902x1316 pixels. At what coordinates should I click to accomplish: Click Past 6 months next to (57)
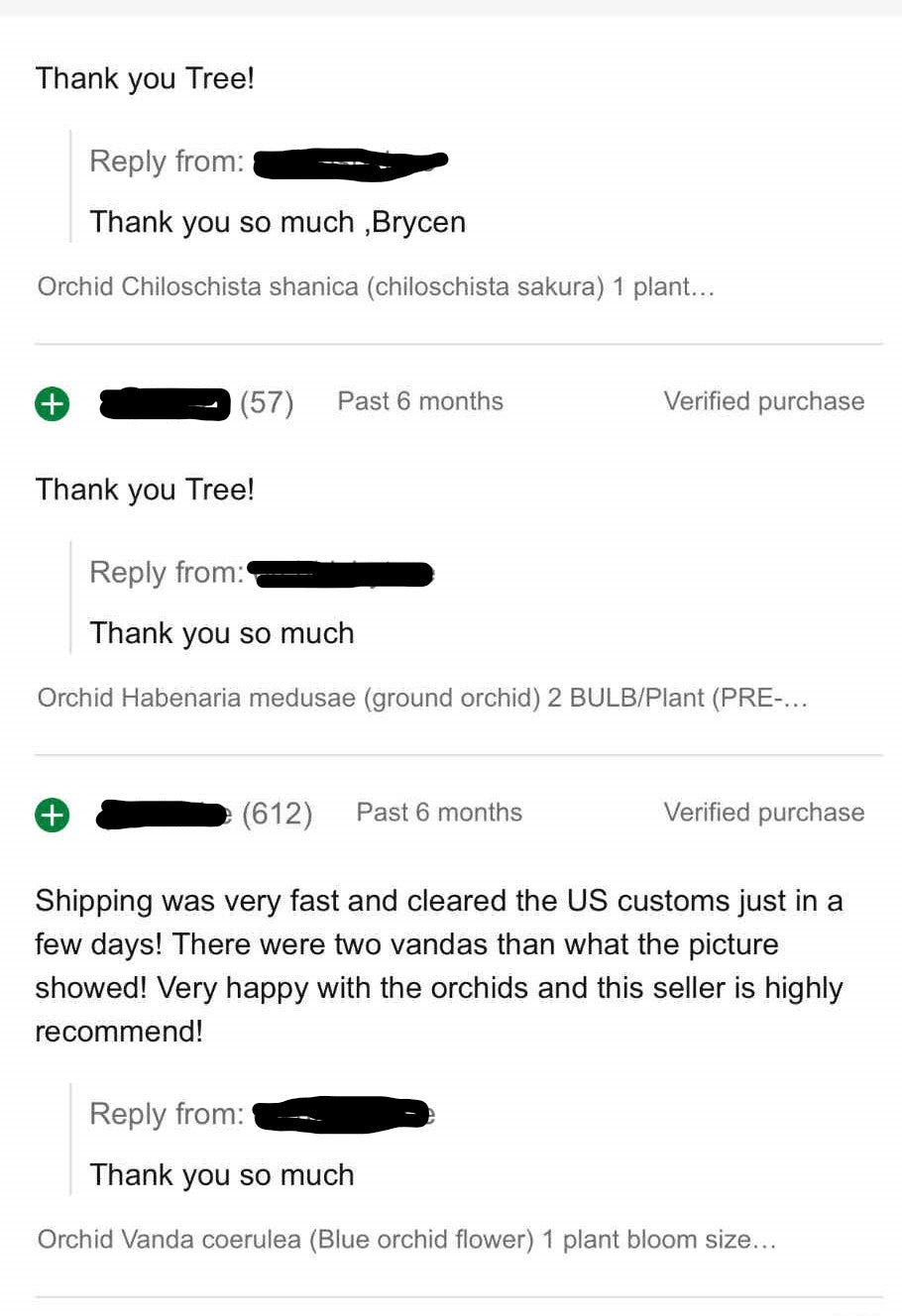pyautogui.click(x=420, y=401)
